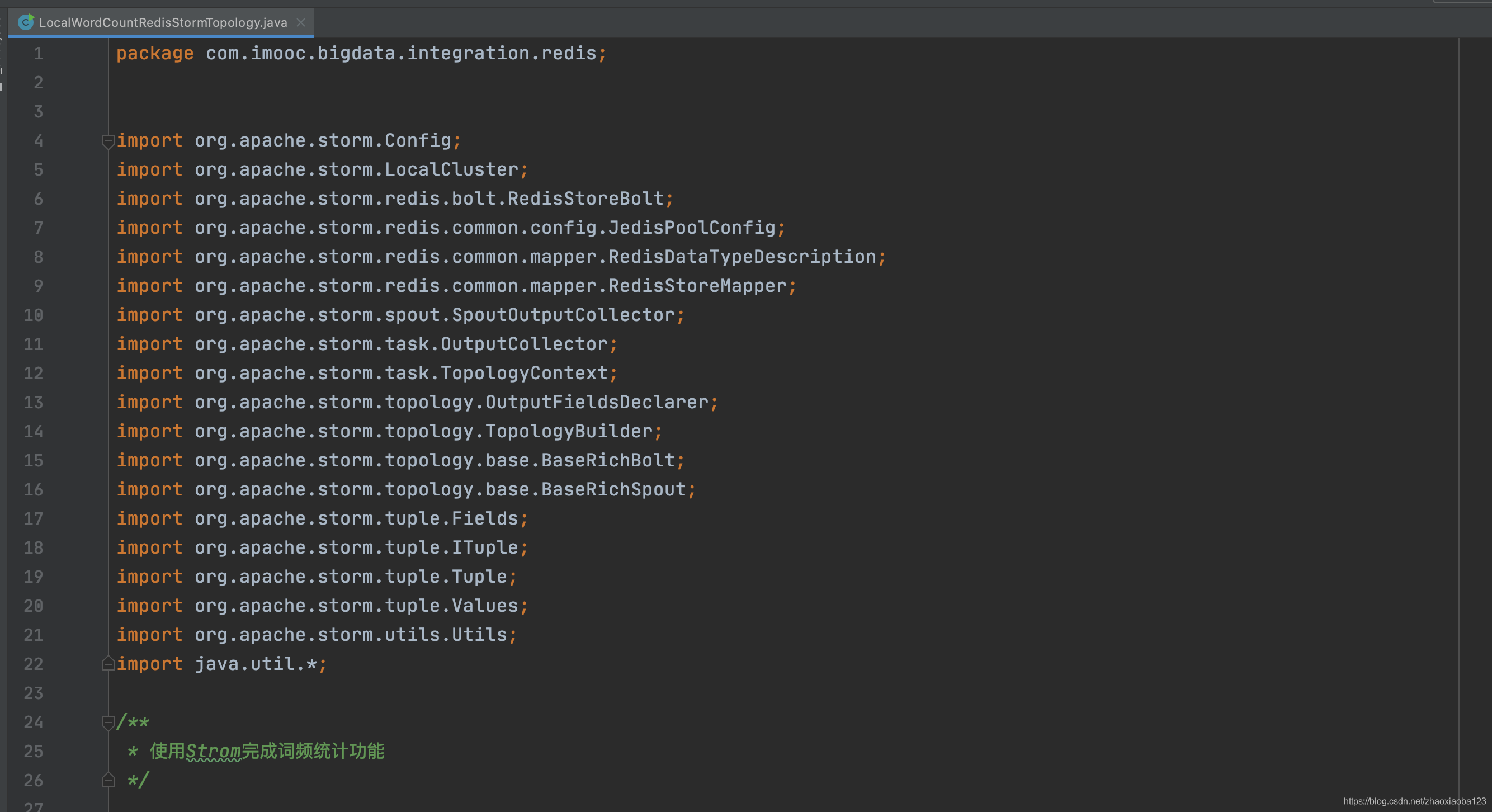
Task: Click Tuple import on line 19
Action: 479,577
